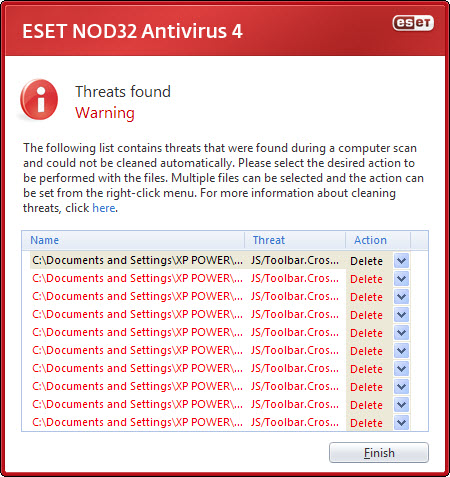
Task: Open the action dropdown on last row
Action: [x=401, y=422]
